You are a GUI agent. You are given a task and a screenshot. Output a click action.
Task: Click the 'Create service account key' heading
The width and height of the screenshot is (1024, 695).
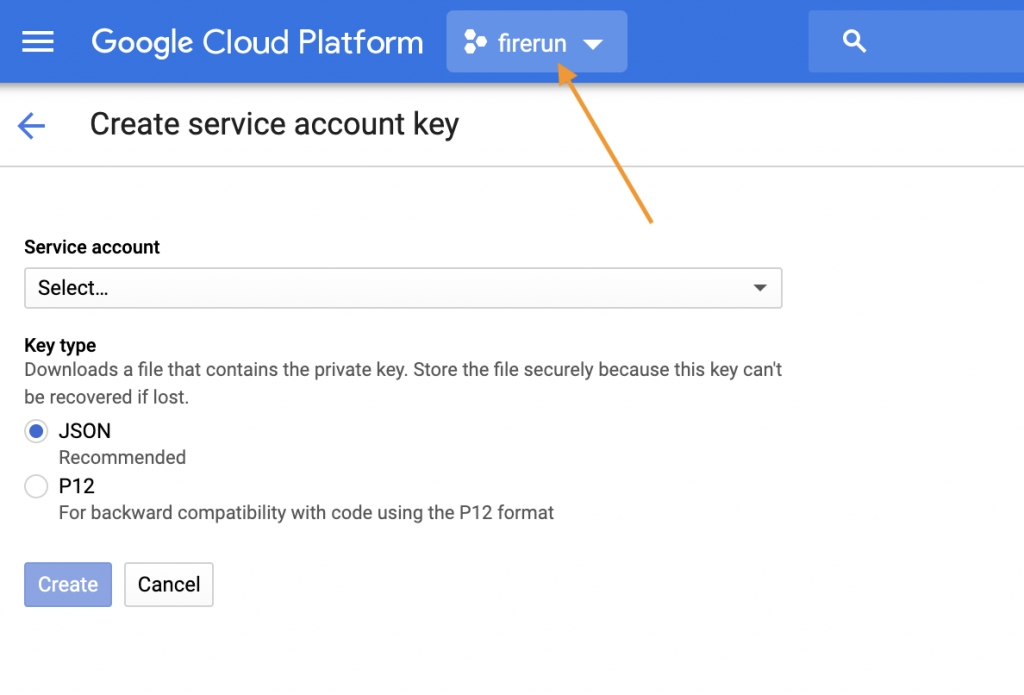(x=274, y=124)
